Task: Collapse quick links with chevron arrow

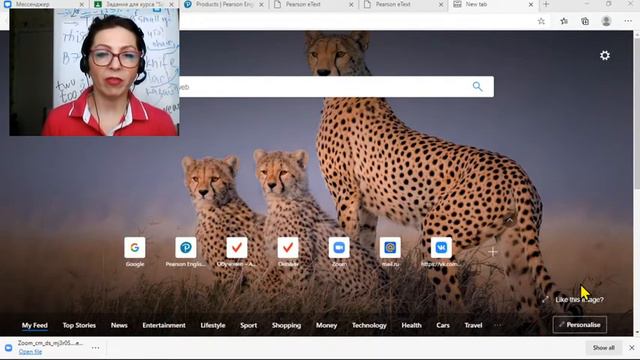Action: pyautogui.click(x=509, y=221)
